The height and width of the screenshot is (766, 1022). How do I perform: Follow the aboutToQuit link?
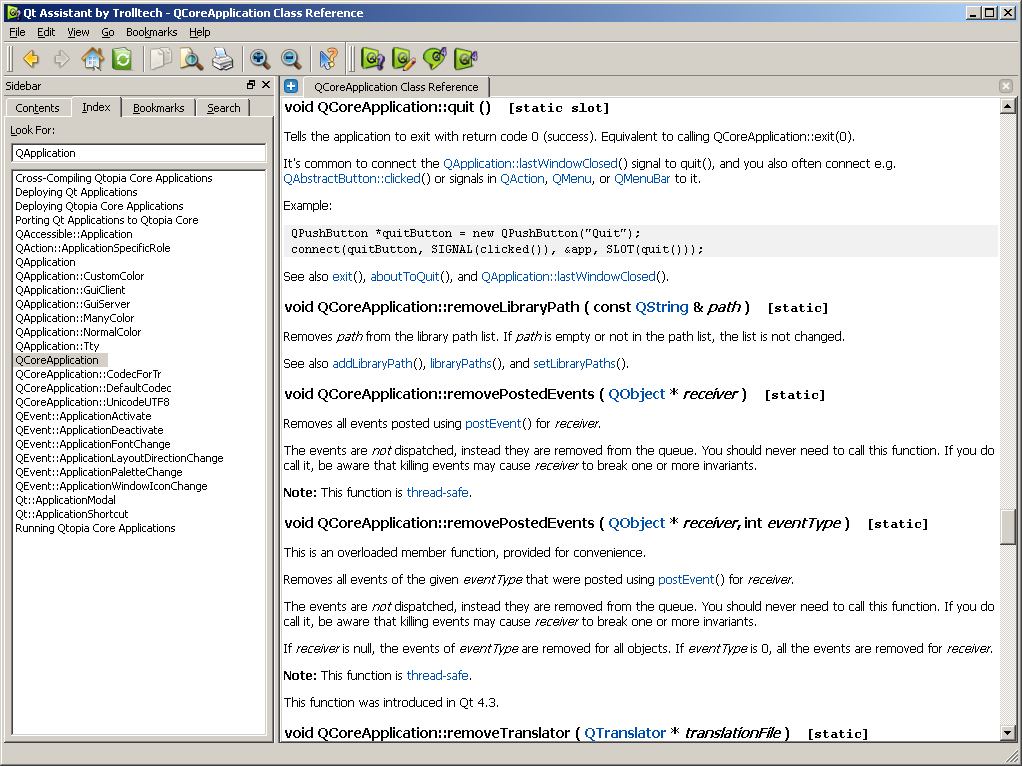pyautogui.click(x=405, y=276)
